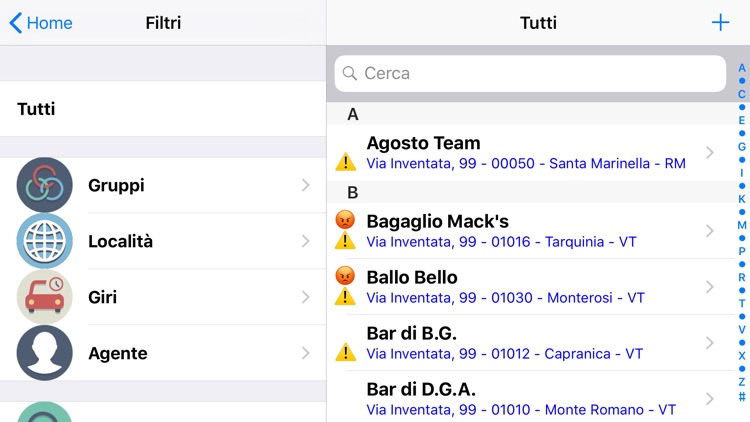Select the Località filter label

coord(120,241)
